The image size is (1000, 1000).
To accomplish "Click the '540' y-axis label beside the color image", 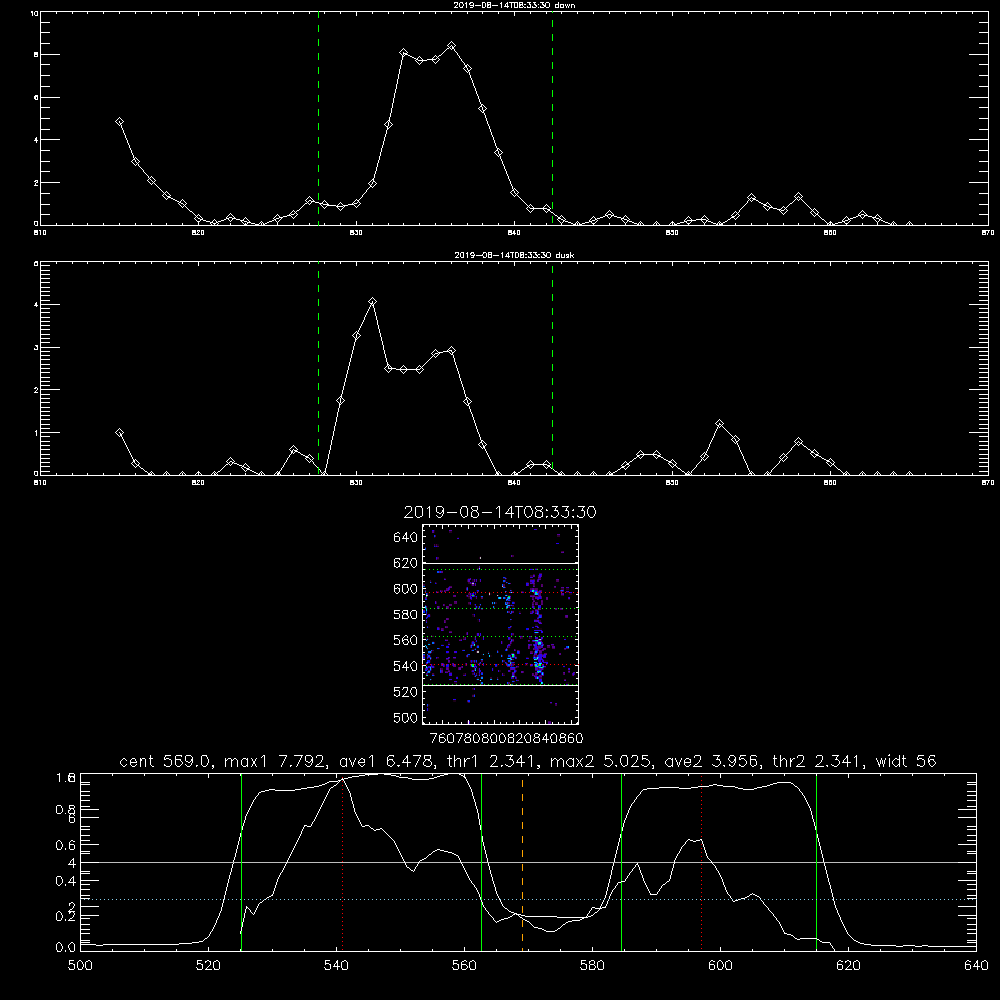I will coord(405,666).
